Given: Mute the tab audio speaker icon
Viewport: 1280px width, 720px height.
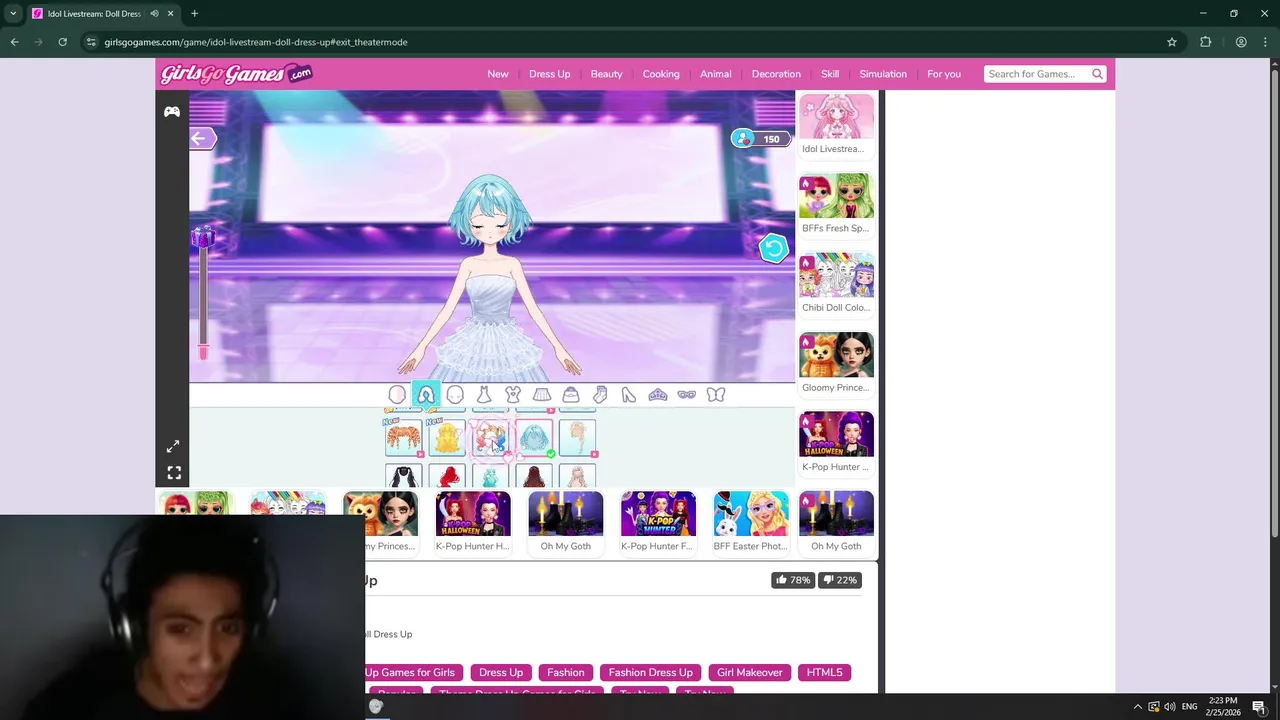Looking at the screenshot, I should coord(154,14).
